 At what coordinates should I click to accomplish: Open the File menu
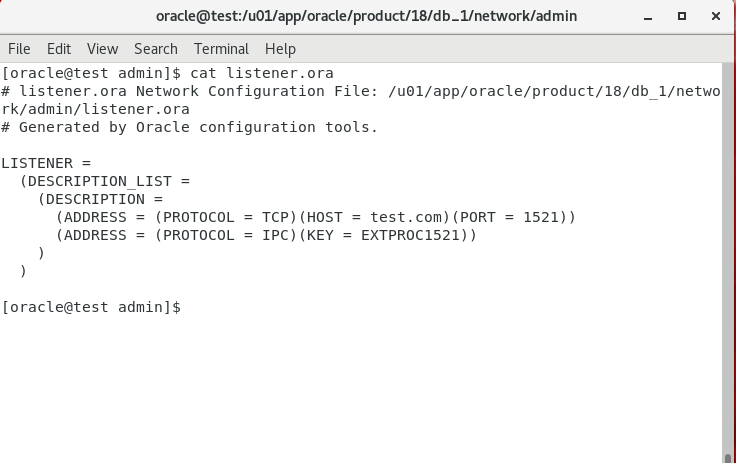point(19,49)
